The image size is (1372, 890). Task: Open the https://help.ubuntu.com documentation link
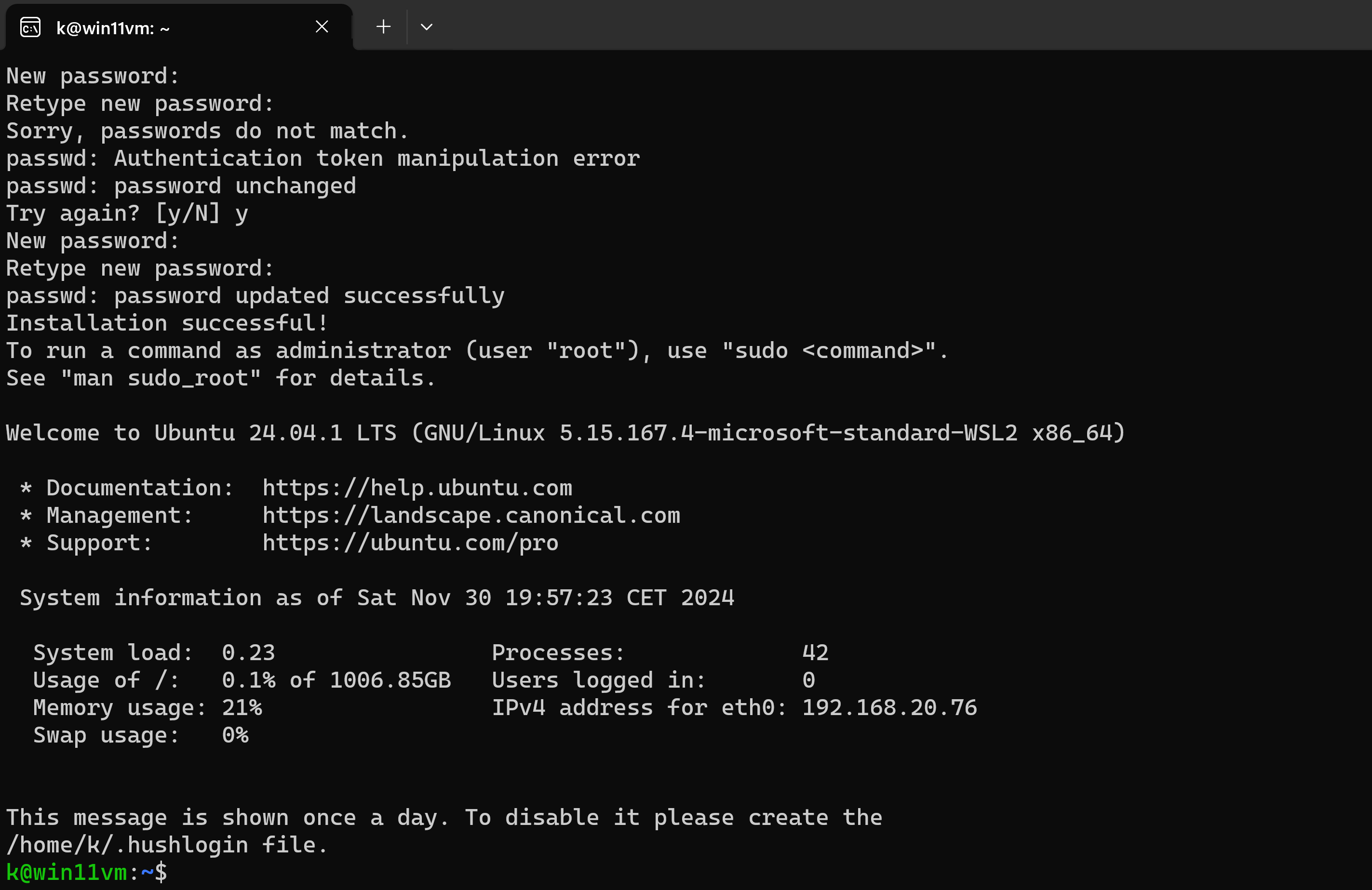pyautogui.click(x=417, y=488)
